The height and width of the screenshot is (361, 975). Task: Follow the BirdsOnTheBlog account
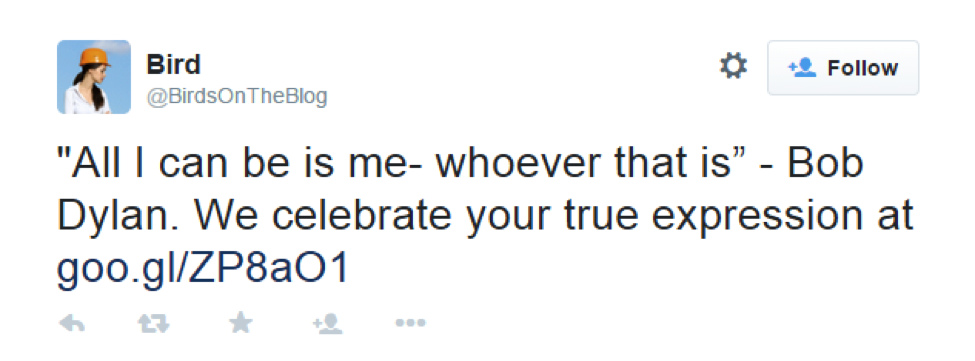click(843, 68)
